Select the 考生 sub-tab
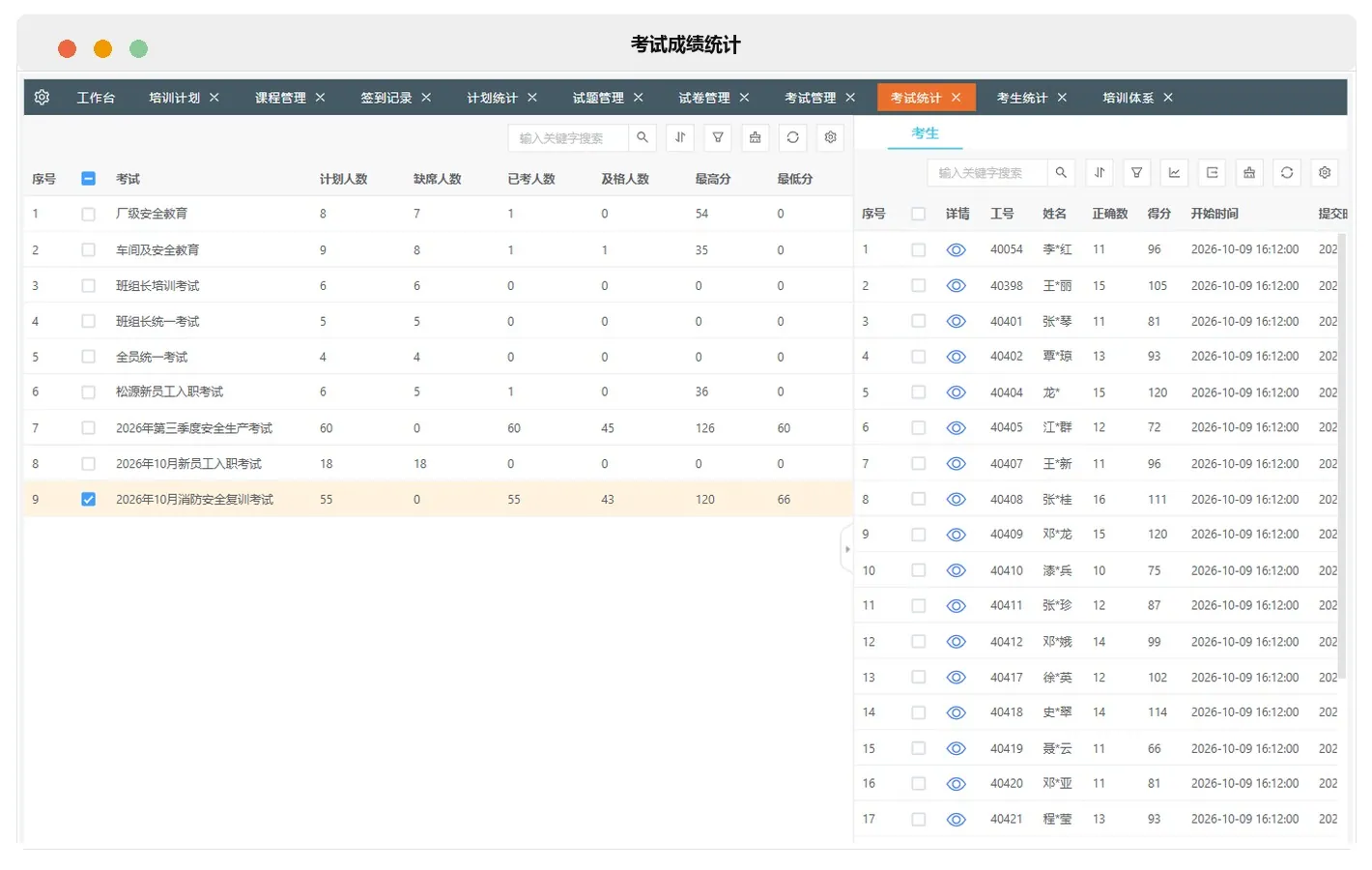This screenshot has width=1372, height=870. [x=925, y=133]
